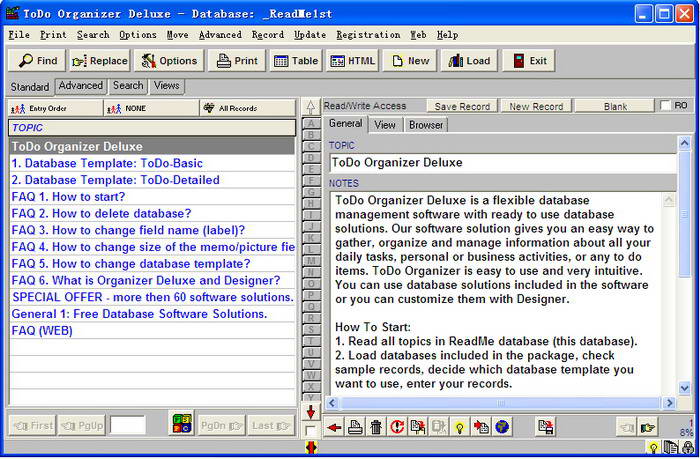Viewport: 700px width, 459px height.
Task: Click letter M in alphabet index
Action: pos(311,261)
